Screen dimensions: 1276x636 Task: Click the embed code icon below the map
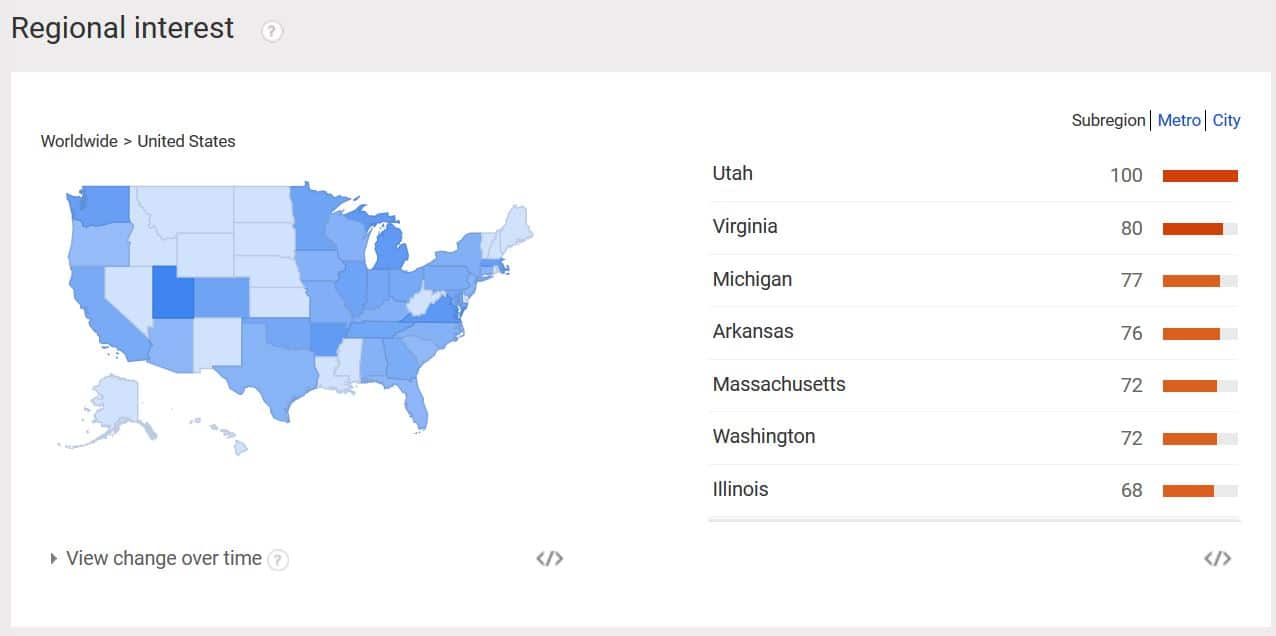[549, 558]
